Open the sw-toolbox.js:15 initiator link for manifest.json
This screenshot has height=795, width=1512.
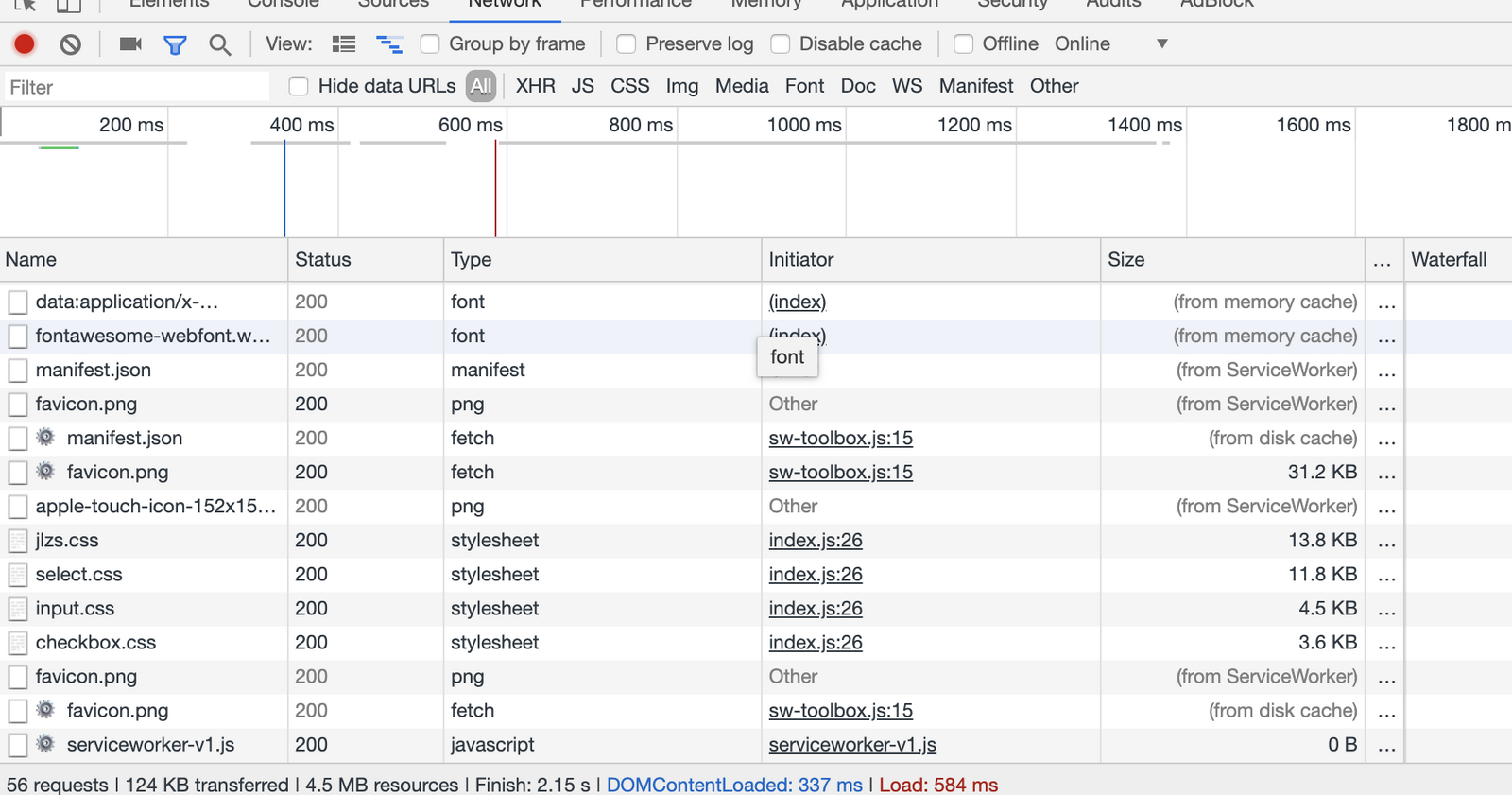840,438
